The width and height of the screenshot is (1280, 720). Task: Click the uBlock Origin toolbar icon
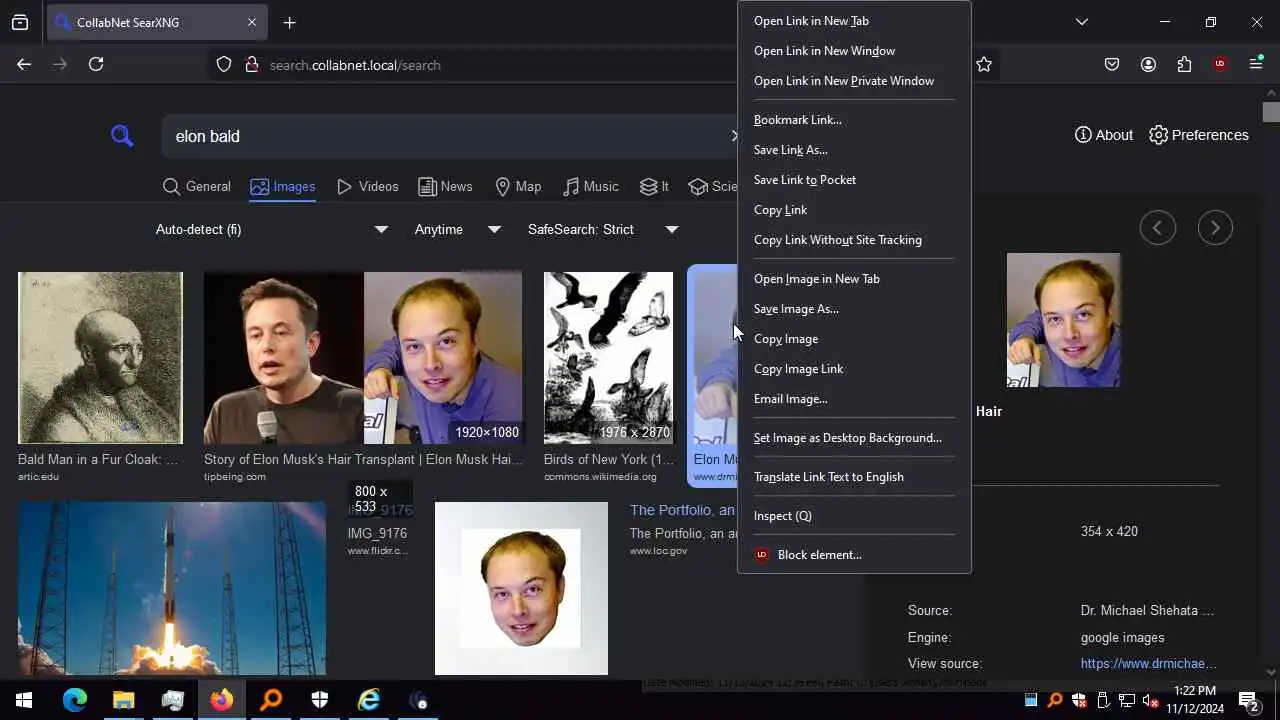pos(1220,64)
